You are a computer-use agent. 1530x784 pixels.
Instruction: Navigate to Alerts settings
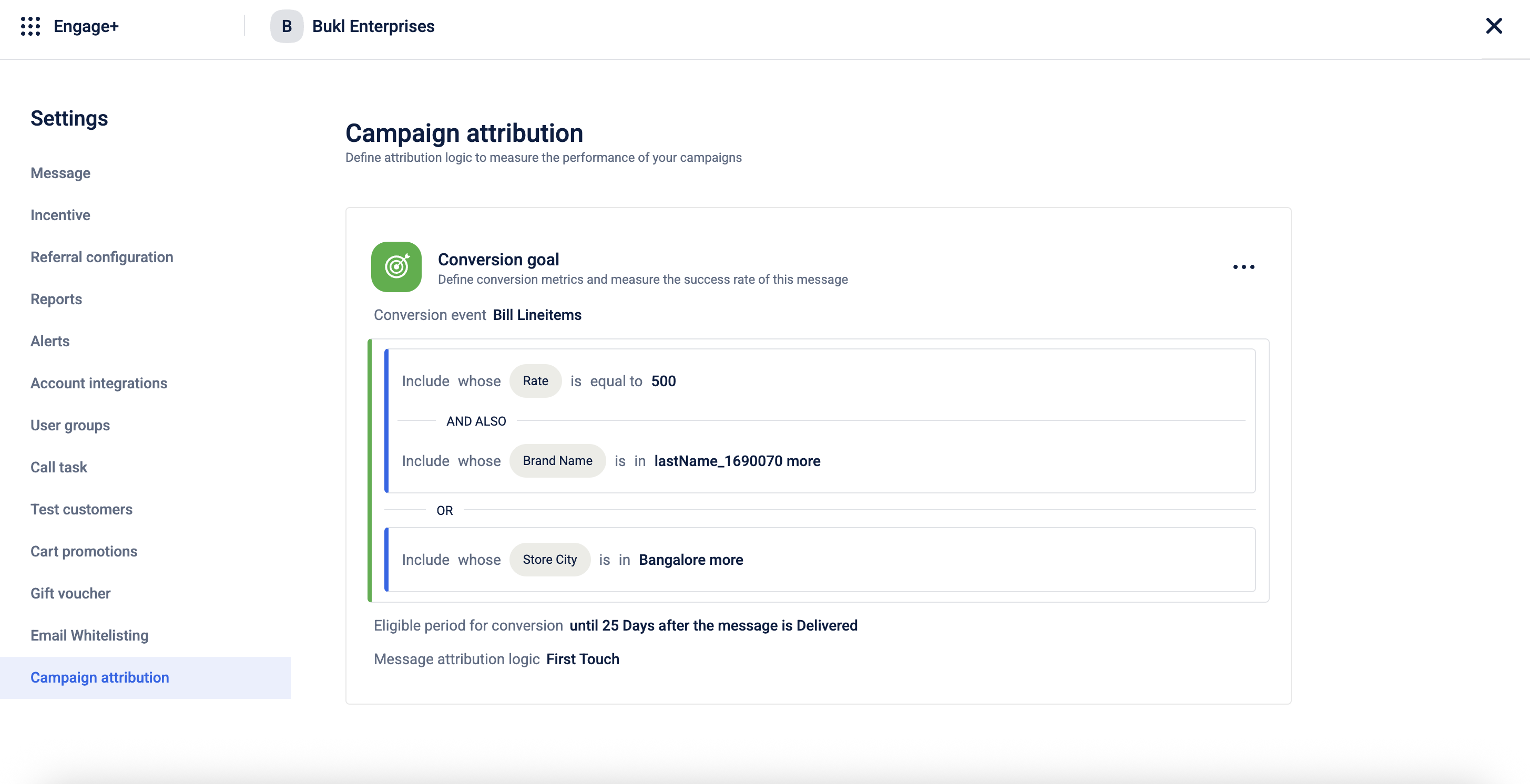(x=50, y=341)
